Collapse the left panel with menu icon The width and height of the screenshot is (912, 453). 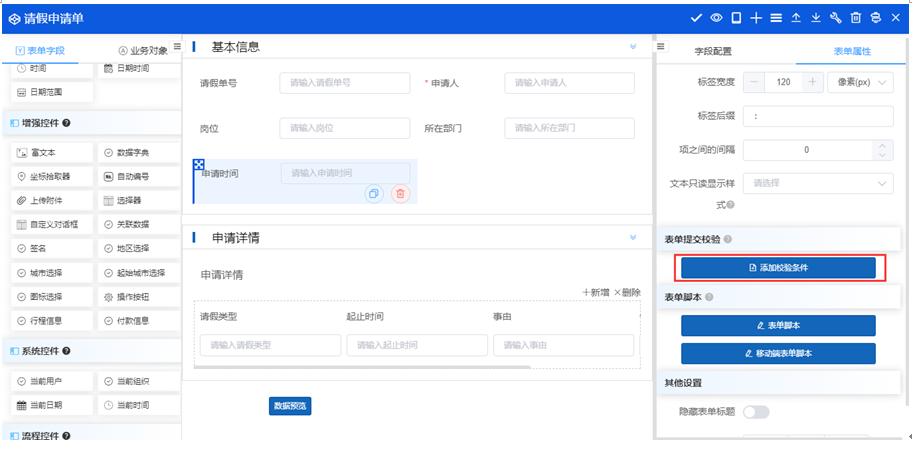pyautogui.click(x=177, y=46)
